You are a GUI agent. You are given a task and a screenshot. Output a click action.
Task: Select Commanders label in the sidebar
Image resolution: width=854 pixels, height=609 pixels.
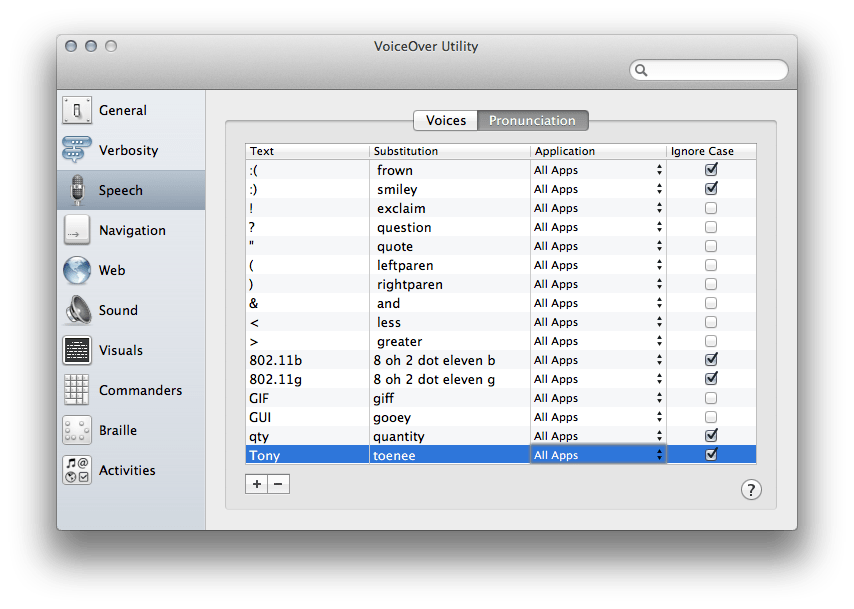click(141, 391)
